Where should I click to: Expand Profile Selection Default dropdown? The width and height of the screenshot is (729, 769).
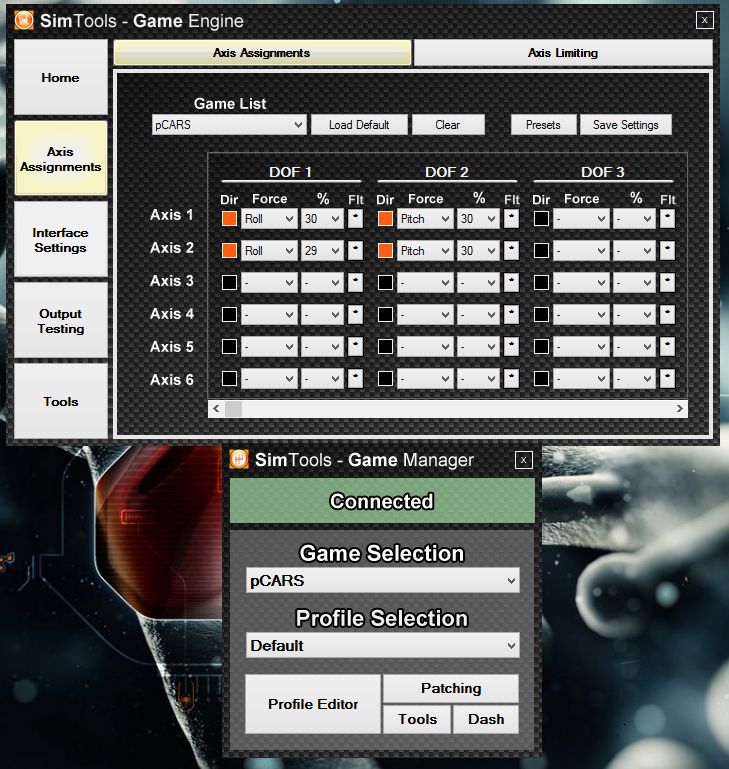click(x=383, y=645)
